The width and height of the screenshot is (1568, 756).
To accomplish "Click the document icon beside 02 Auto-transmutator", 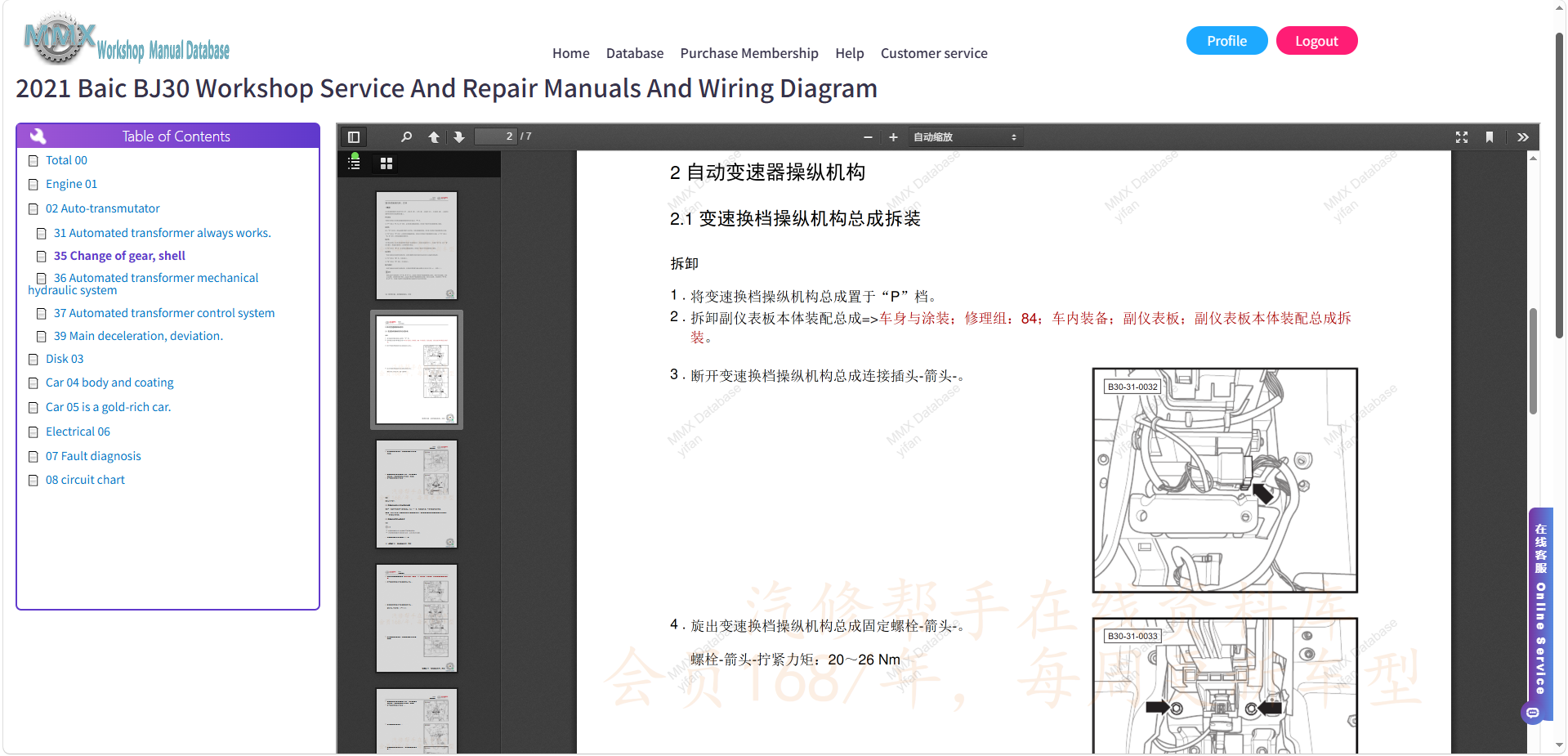I will [x=34, y=209].
